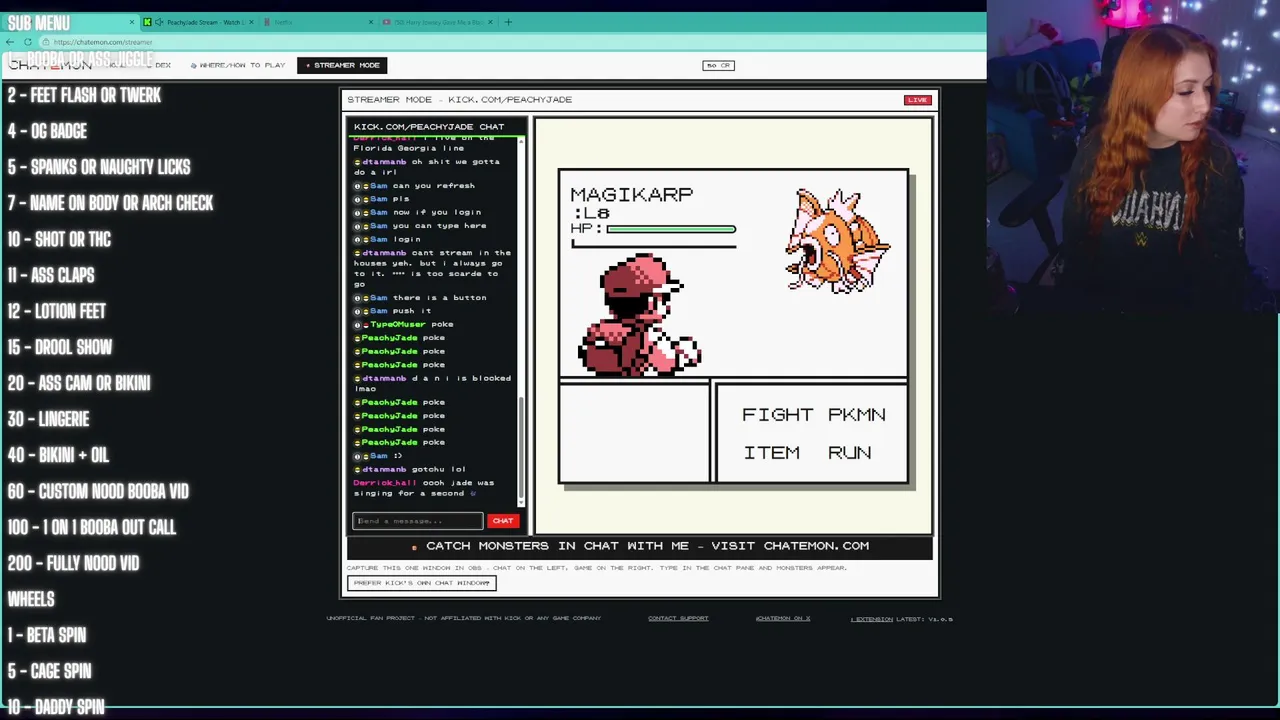The image size is (1280, 720).
Task: Switch to the PeachyJade Stream tab
Action: point(199,22)
